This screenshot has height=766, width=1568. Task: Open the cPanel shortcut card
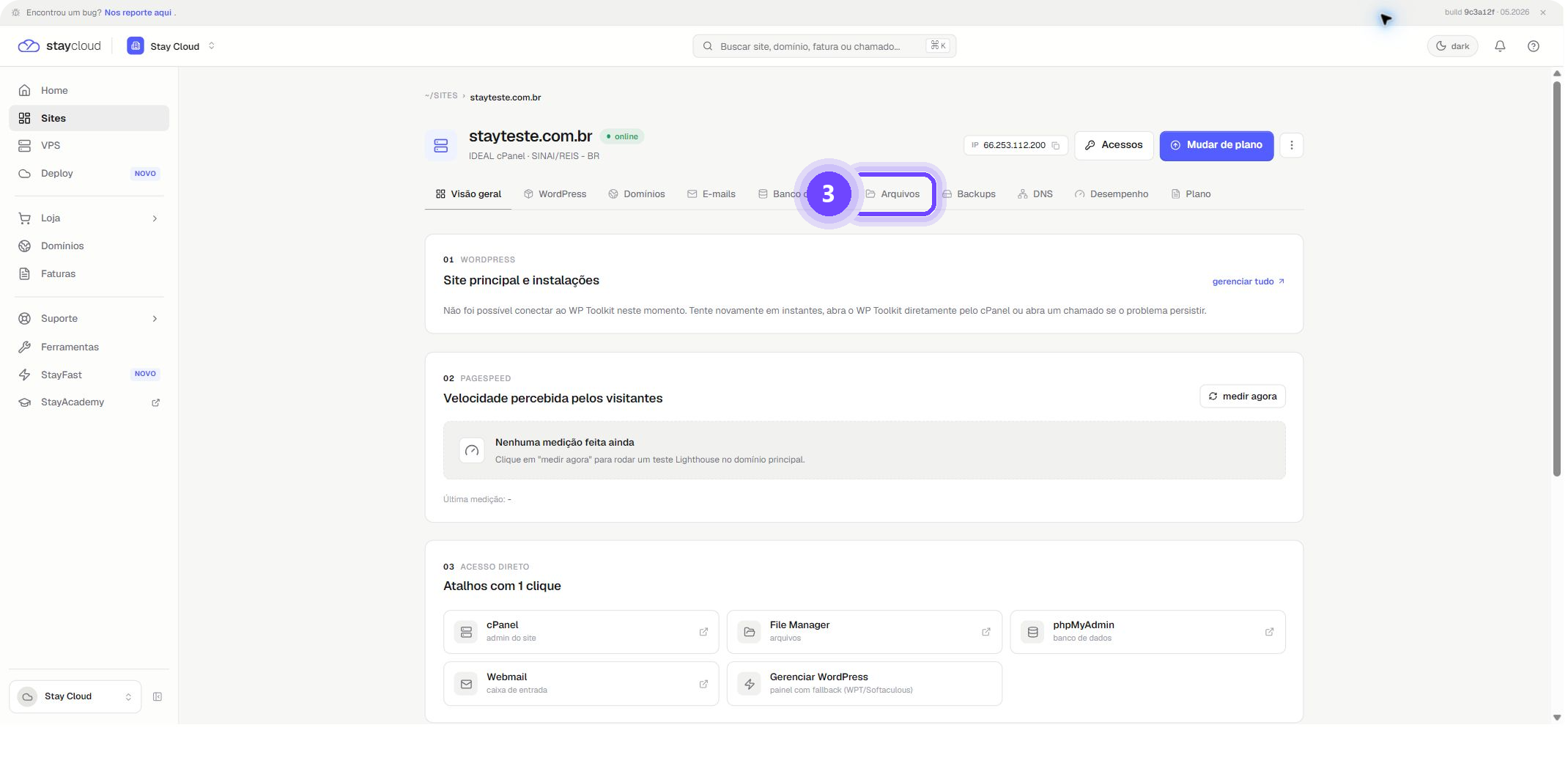point(580,632)
